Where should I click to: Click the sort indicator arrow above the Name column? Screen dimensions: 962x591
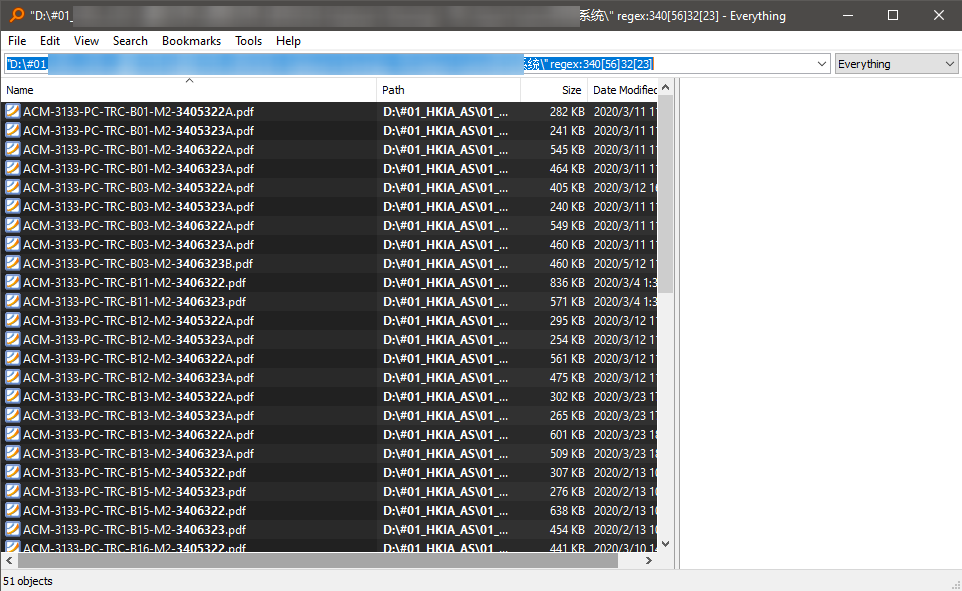pos(188,79)
